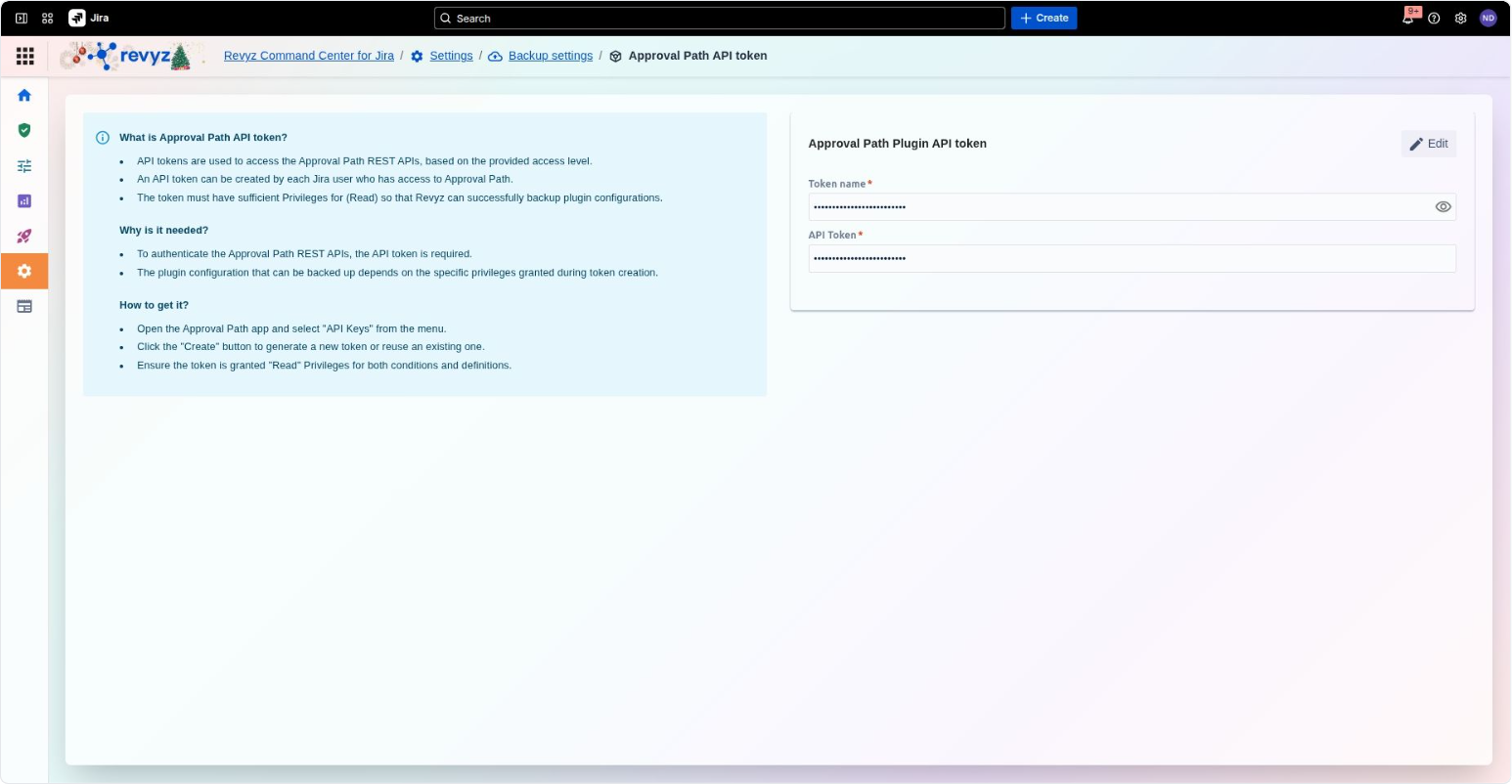
Task: Go to Settings breadcrumb
Action: [451, 56]
